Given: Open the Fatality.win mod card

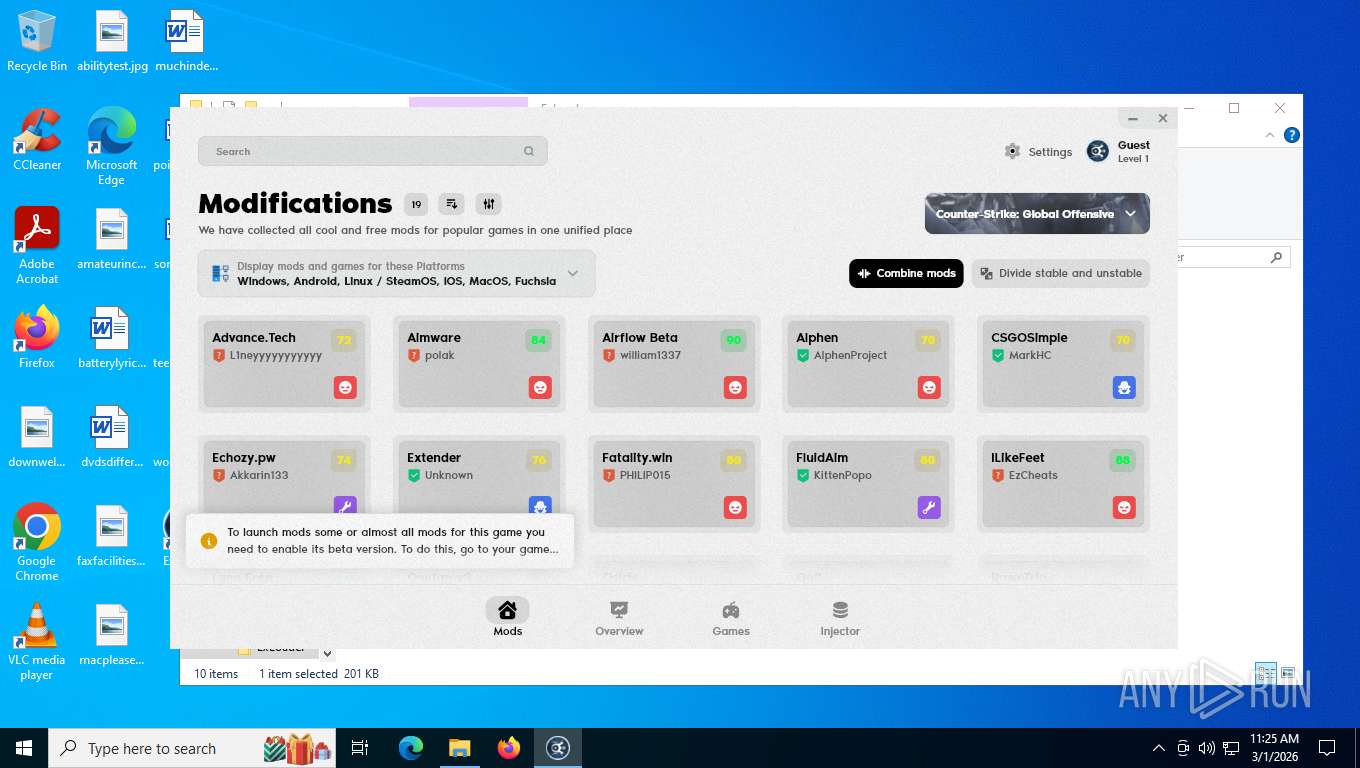Looking at the screenshot, I should [674, 484].
